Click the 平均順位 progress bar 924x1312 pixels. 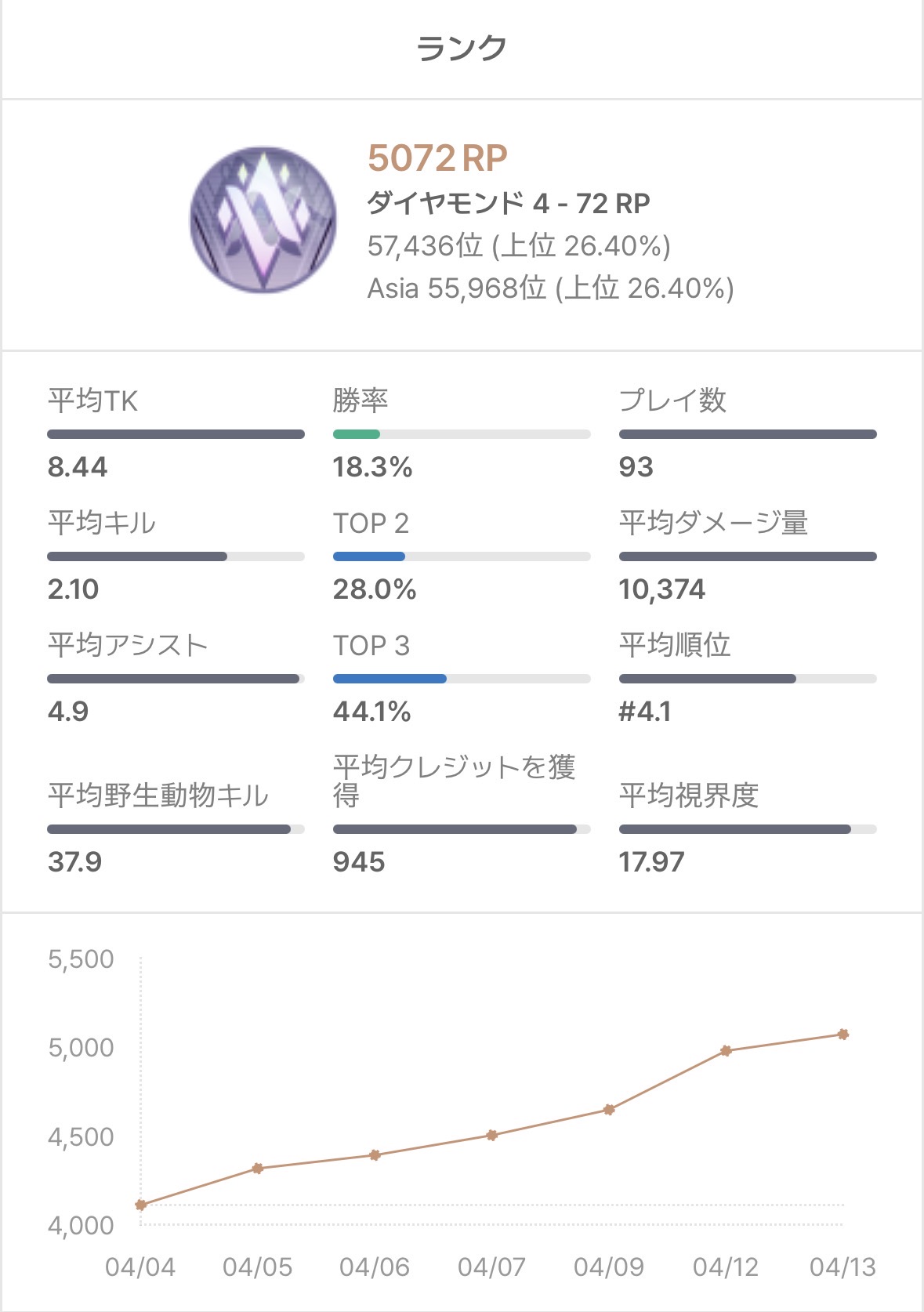click(748, 679)
